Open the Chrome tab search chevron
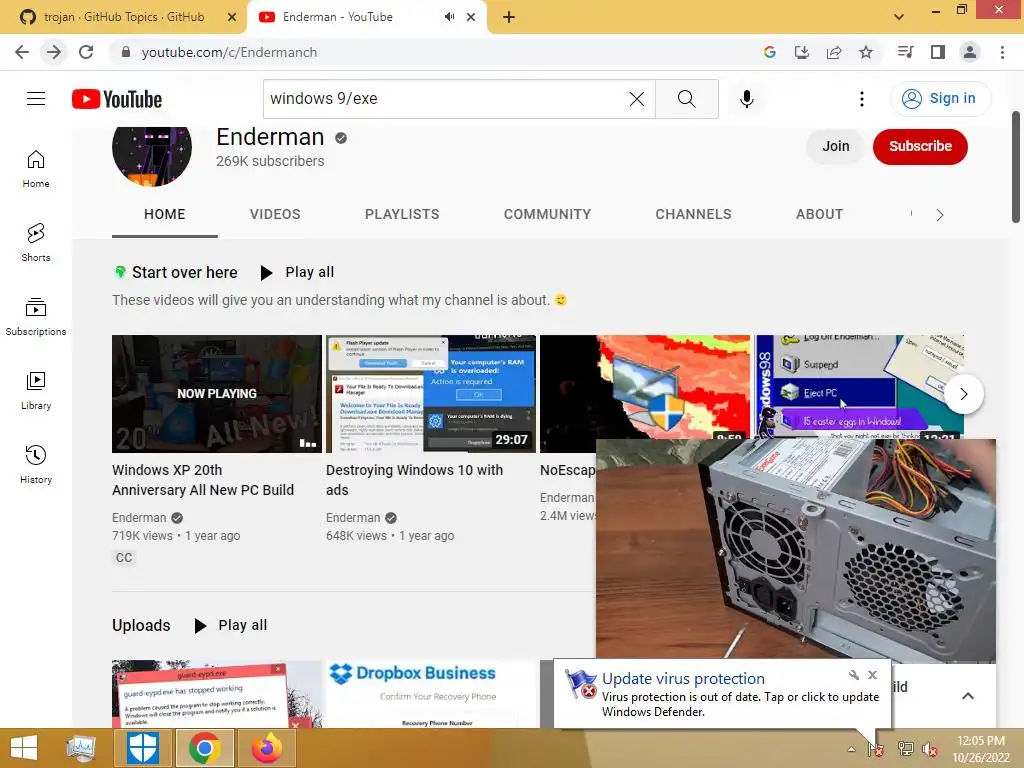Image resolution: width=1024 pixels, height=768 pixels. click(899, 17)
